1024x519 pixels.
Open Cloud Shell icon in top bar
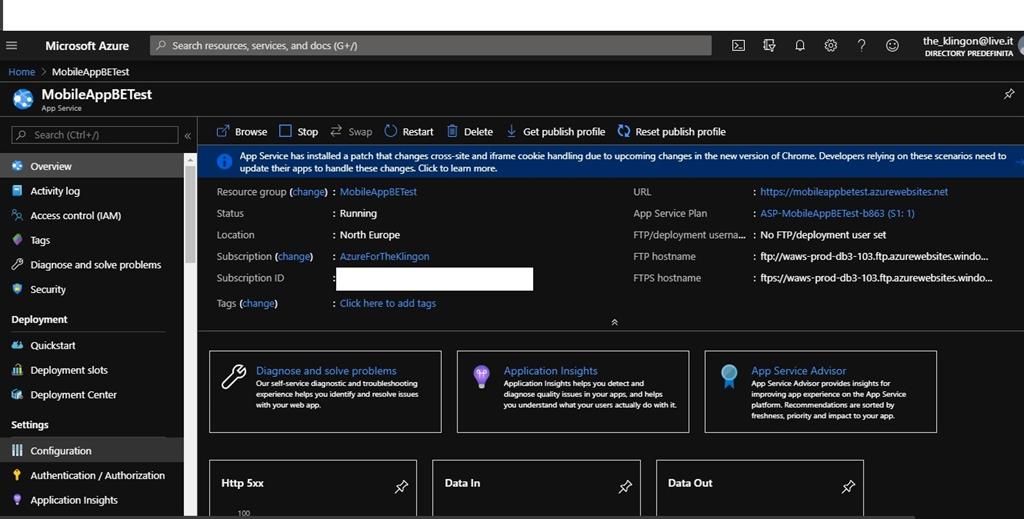tap(738, 46)
